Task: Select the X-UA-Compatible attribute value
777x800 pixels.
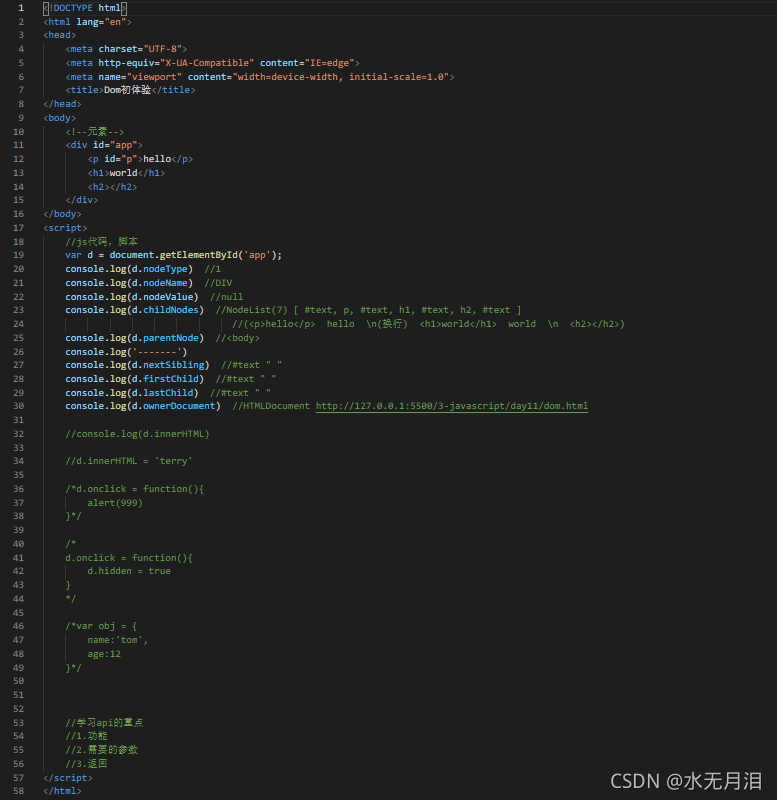Action: (x=207, y=63)
